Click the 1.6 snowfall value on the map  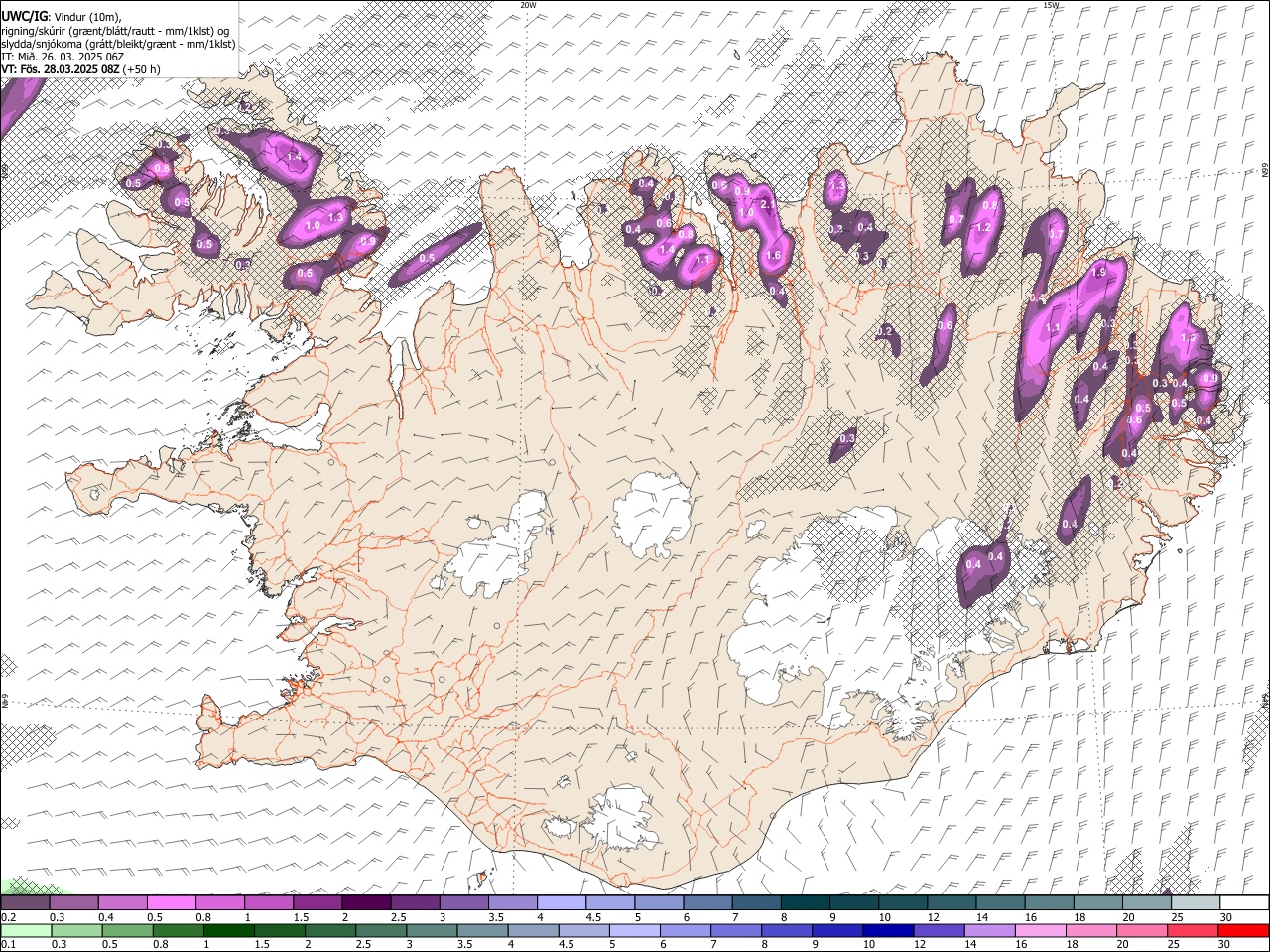774,256
